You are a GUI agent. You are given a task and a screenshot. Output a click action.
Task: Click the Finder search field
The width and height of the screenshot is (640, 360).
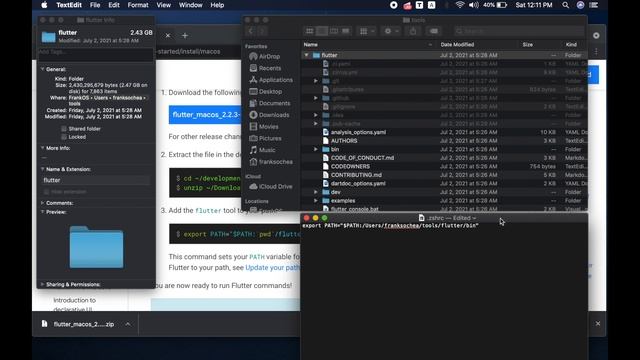click(x=518, y=31)
